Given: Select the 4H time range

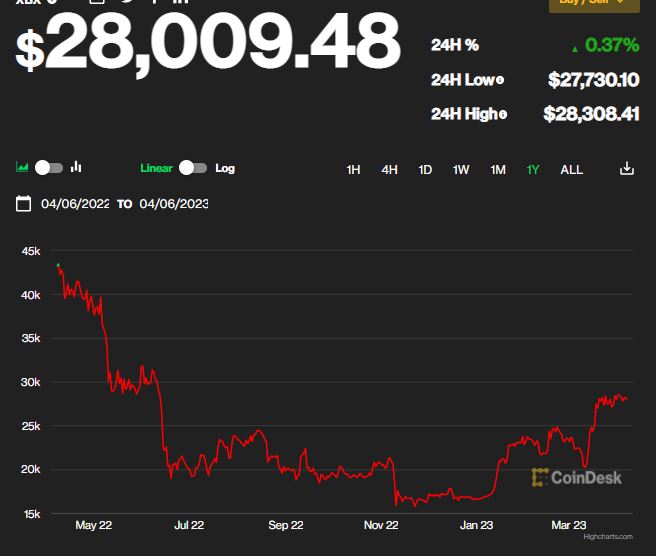Looking at the screenshot, I should 390,169.
